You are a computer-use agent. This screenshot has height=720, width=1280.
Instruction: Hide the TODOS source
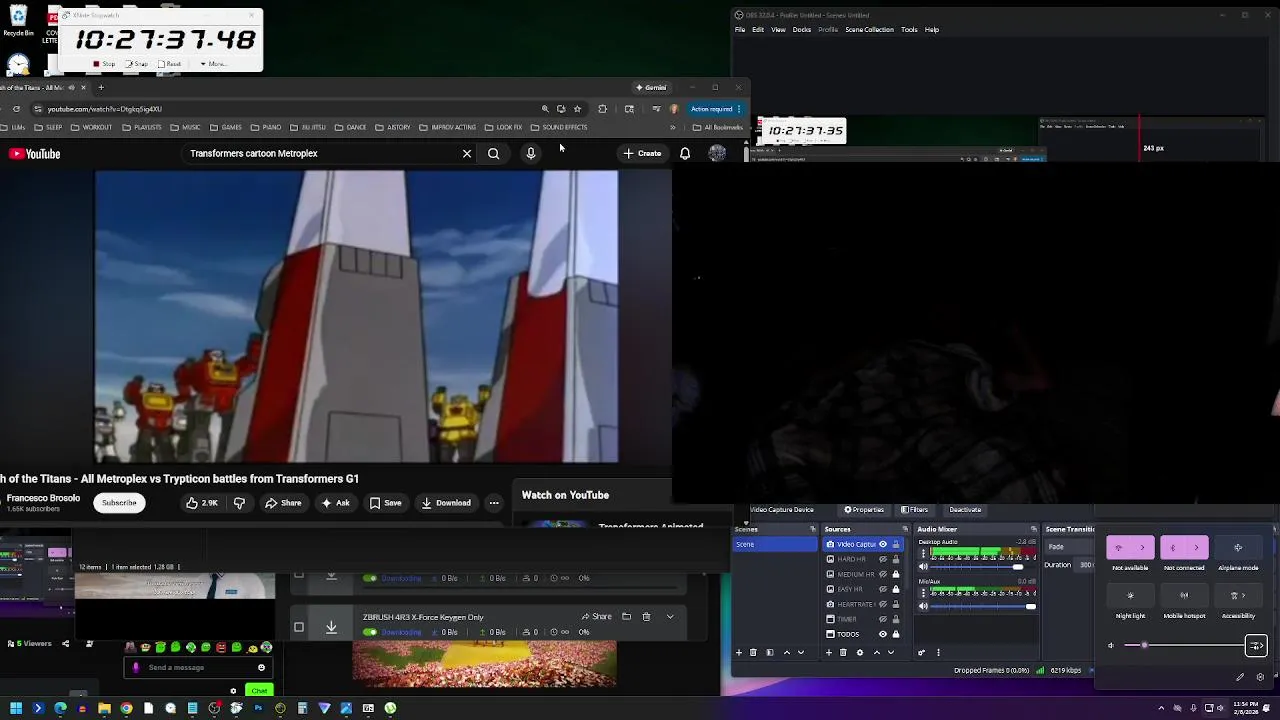pos(883,634)
